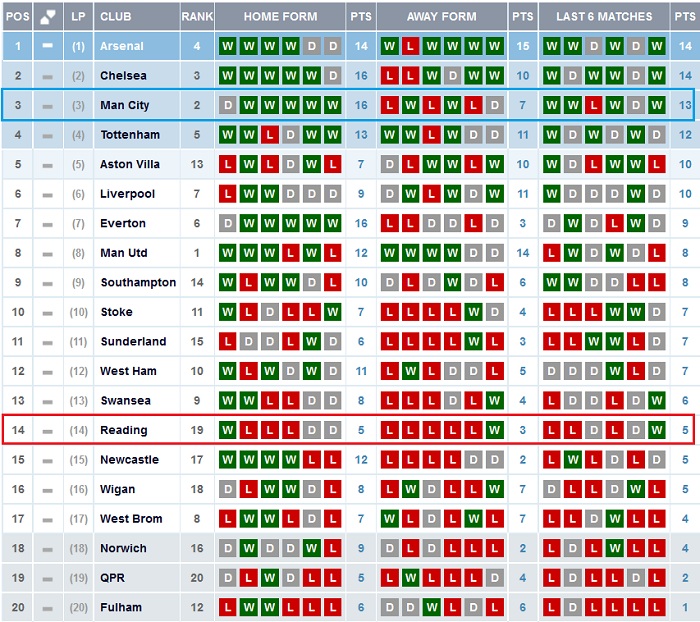The height and width of the screenshot is (622, 700).
Task: Click Stoke's green W away form badge
Action: 474,312
